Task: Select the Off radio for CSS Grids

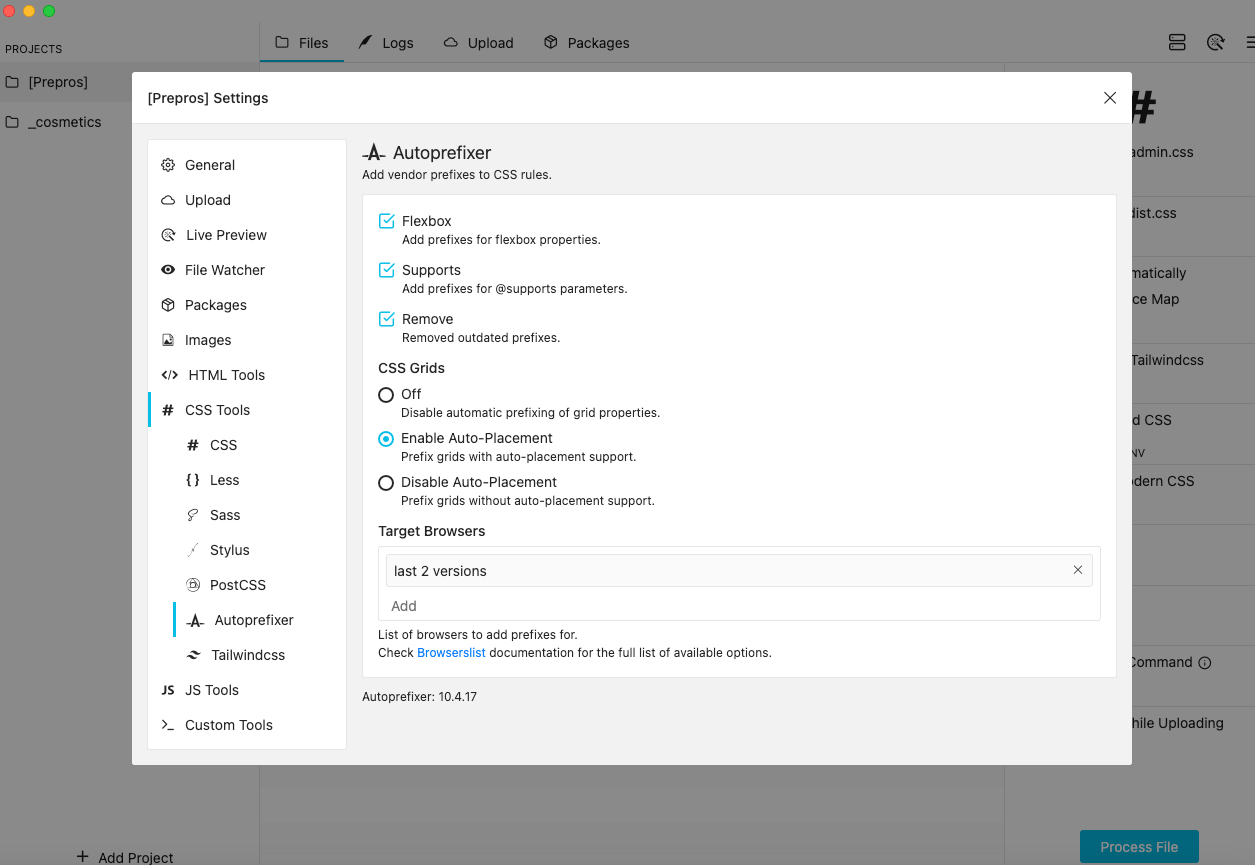Action: coord(386,395)
